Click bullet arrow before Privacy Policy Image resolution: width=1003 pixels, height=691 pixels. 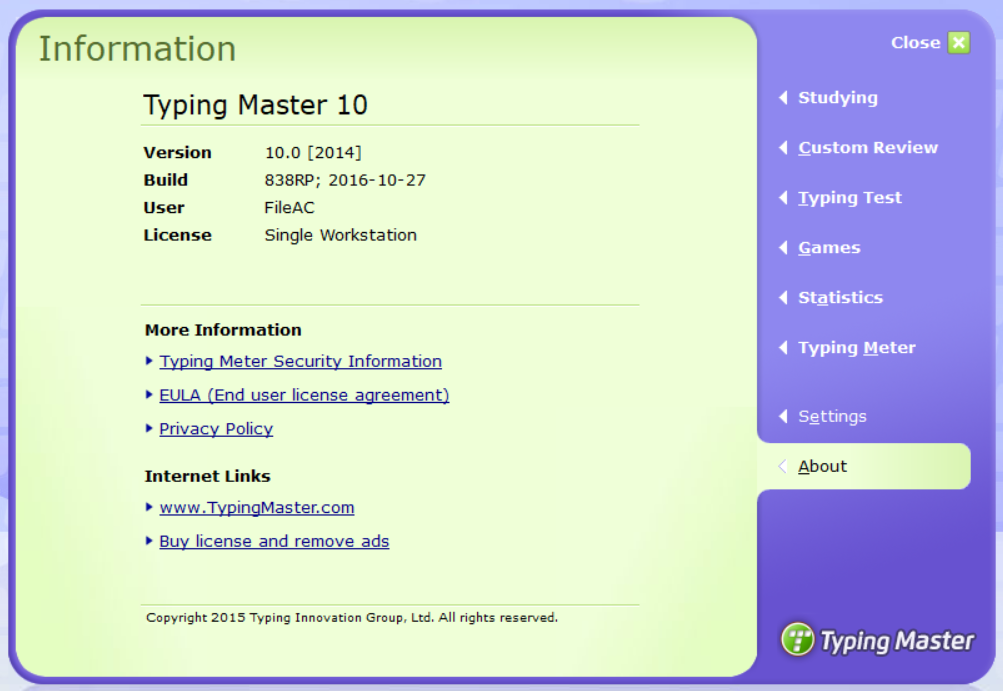[x=149, y=428]
